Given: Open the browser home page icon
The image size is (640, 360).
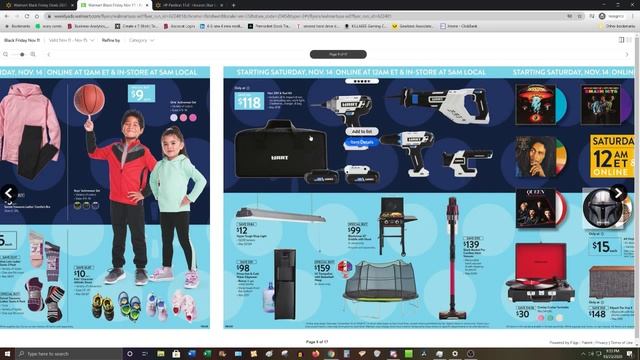Looking at the screenshot, I should coord(37,16).
